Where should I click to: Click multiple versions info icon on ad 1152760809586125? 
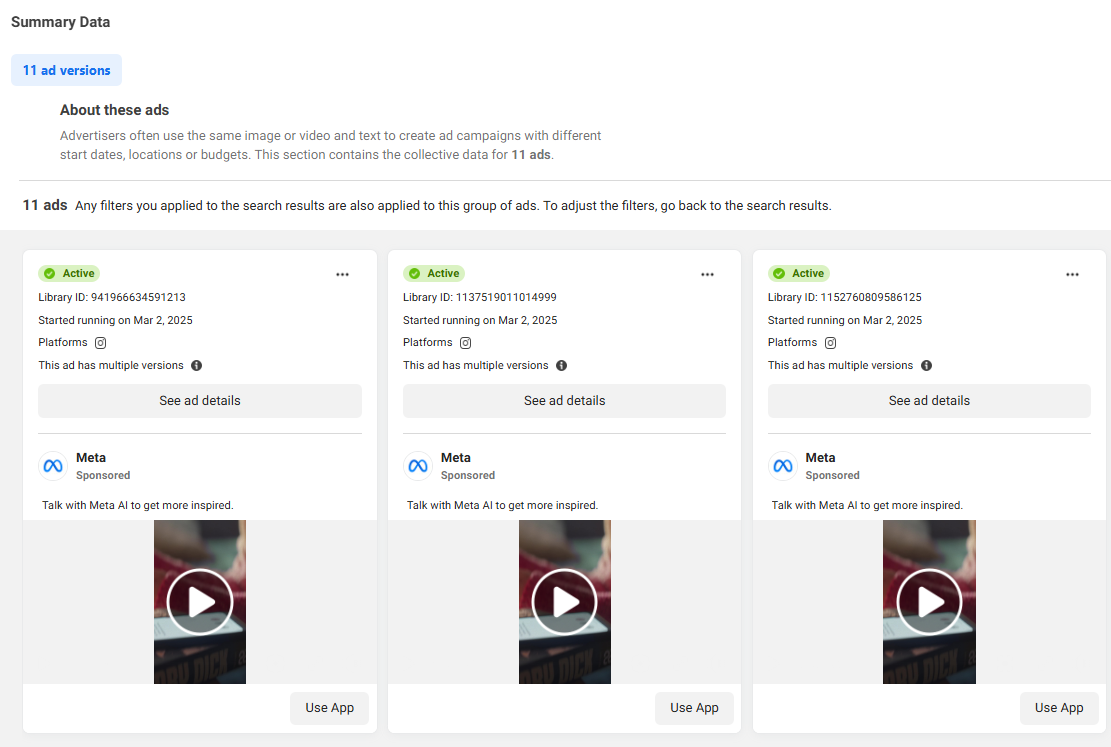(926, 366)
